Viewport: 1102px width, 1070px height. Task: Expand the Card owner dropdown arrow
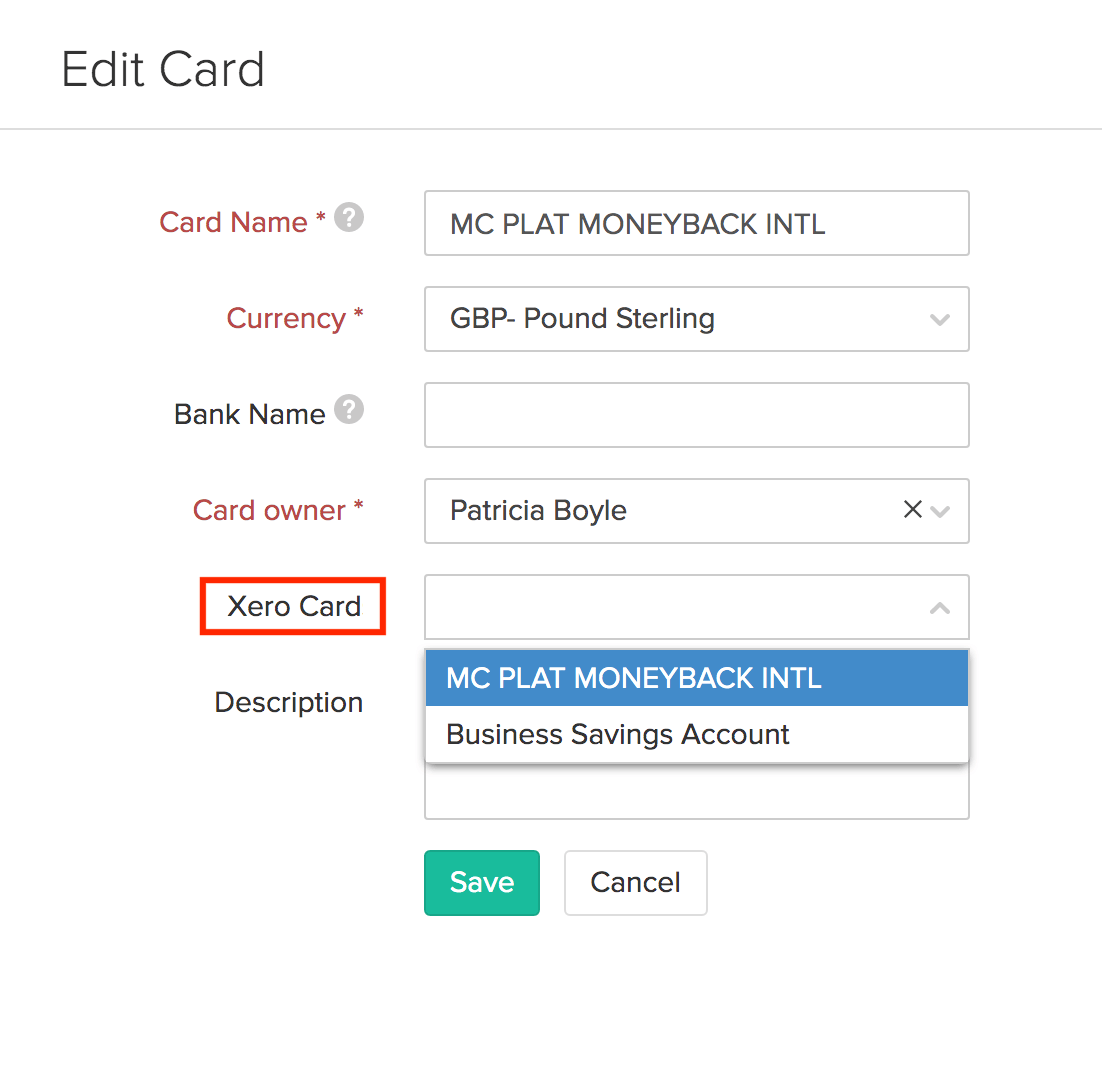tap(939, 511)
